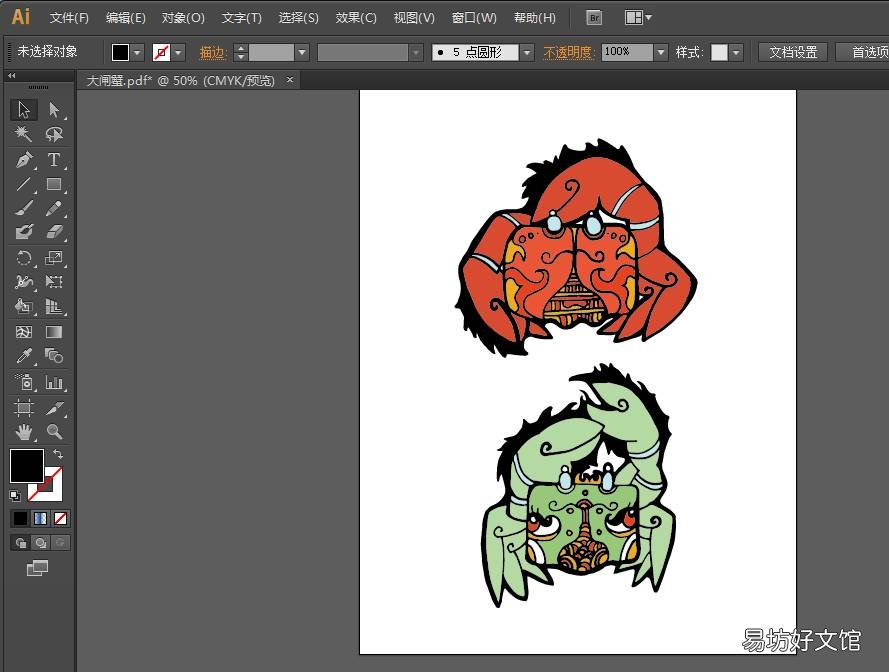Open Adobe Bridge via the Br icon

[594, 18]
